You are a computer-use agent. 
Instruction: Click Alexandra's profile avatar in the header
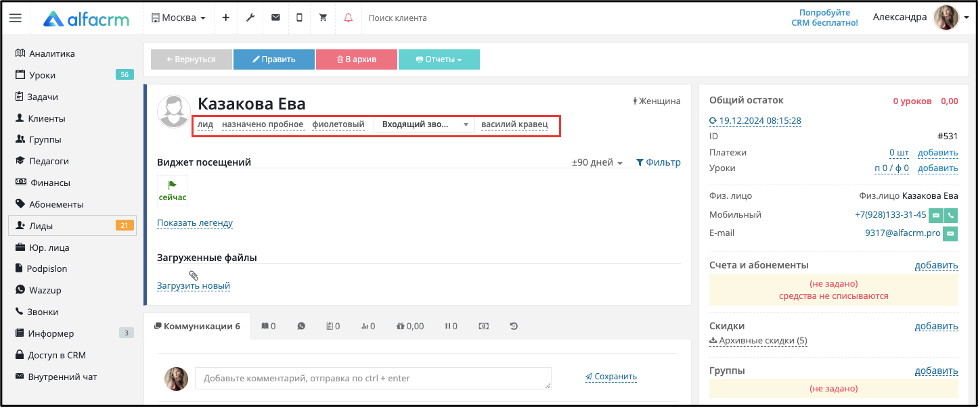946,17
